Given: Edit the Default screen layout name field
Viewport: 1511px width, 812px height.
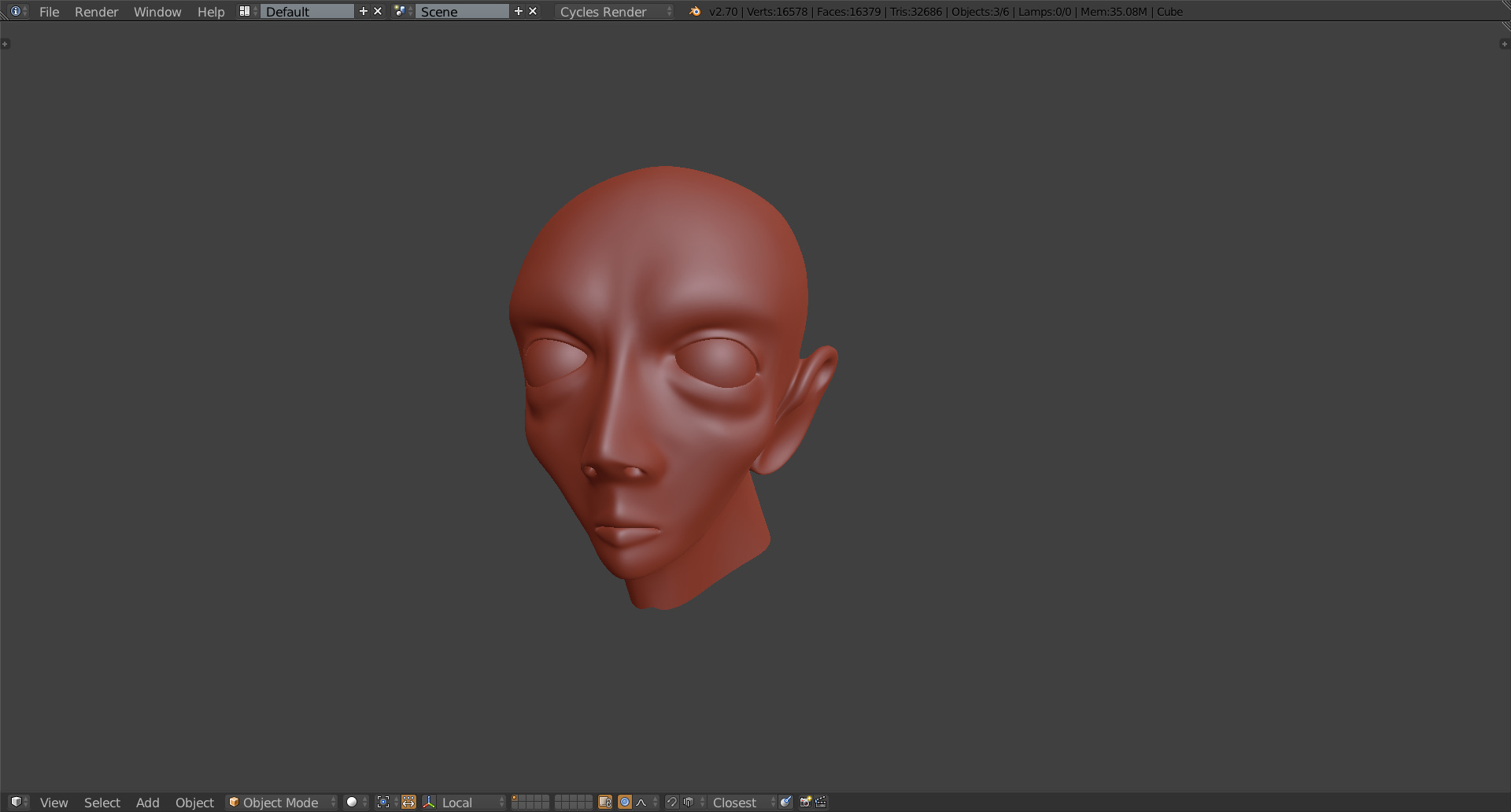Looking at the screenshot, I should click(x=308, y=11).
